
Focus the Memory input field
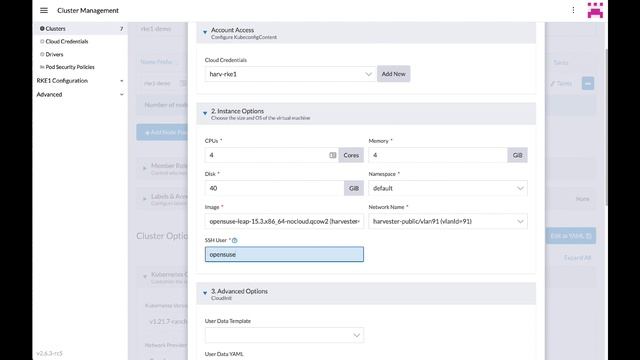point(438,155)
